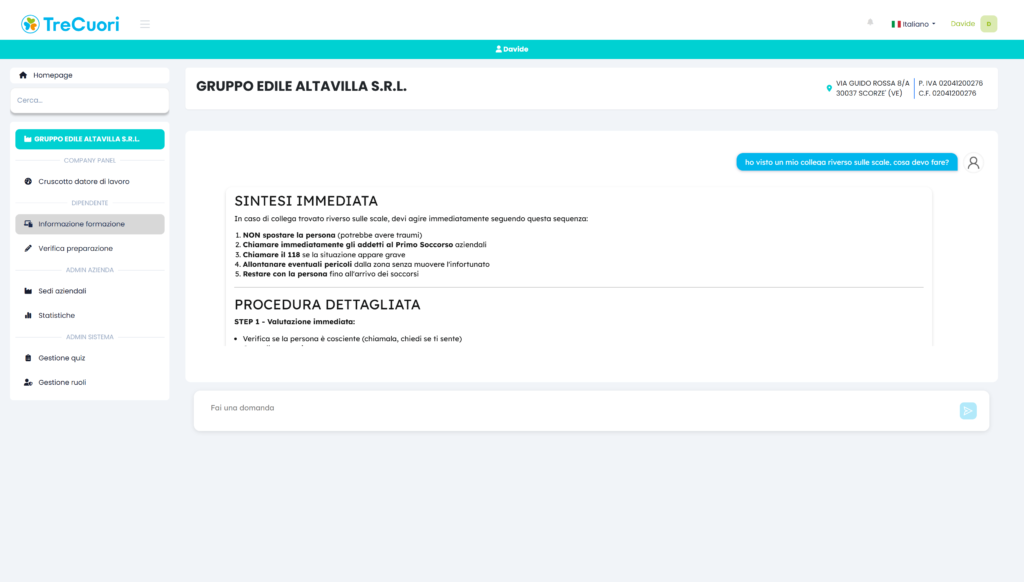The image size is (1024, 582).
Task: Click the PROCEDURA DETTAGLIATA heading
Action: point(327,304)
